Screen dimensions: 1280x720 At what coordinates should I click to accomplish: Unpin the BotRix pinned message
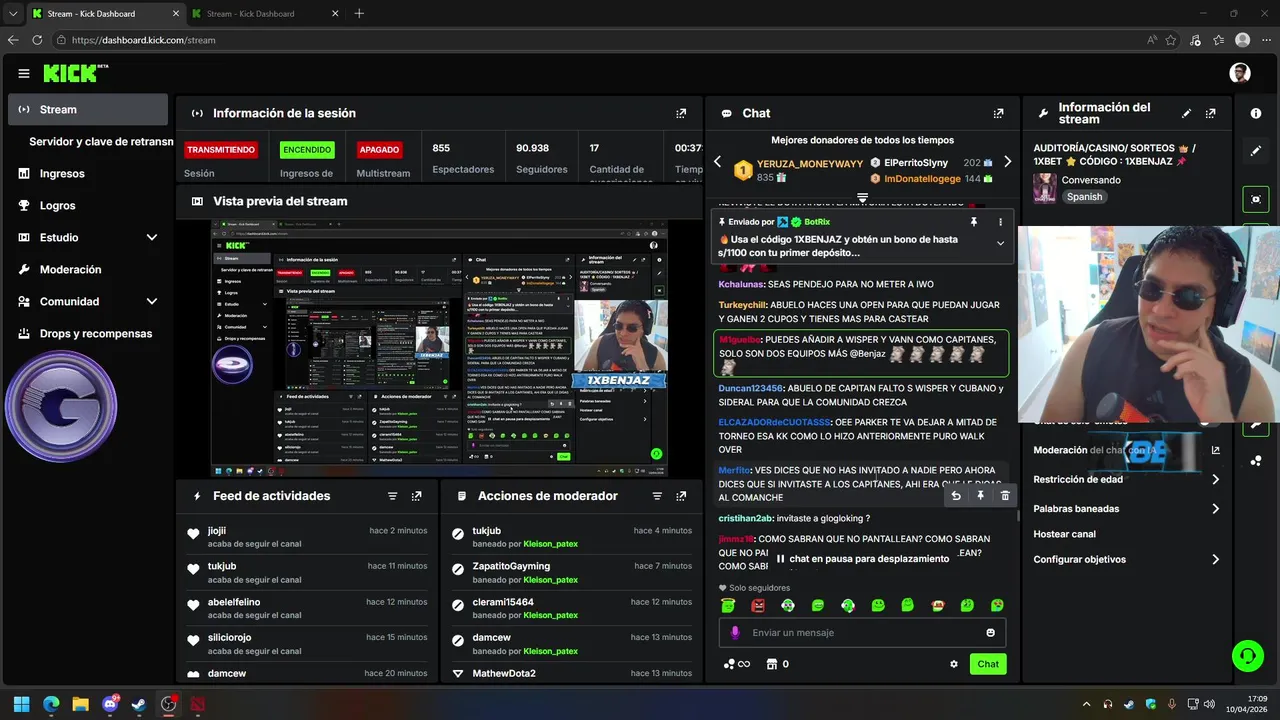tap(973, 221)
